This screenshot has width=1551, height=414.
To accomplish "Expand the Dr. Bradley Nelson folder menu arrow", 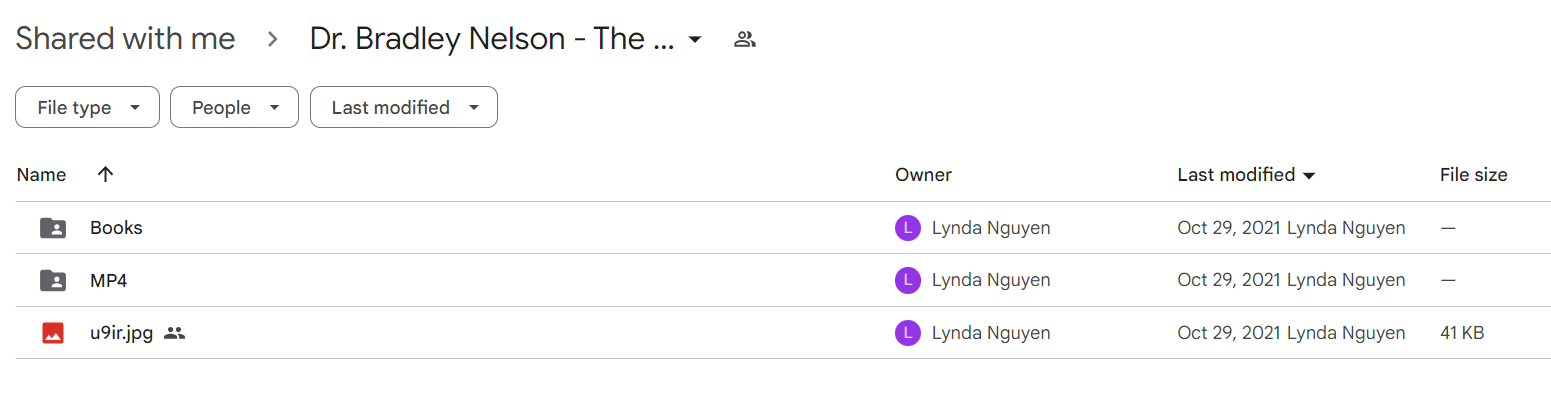I will pos(695,40).
